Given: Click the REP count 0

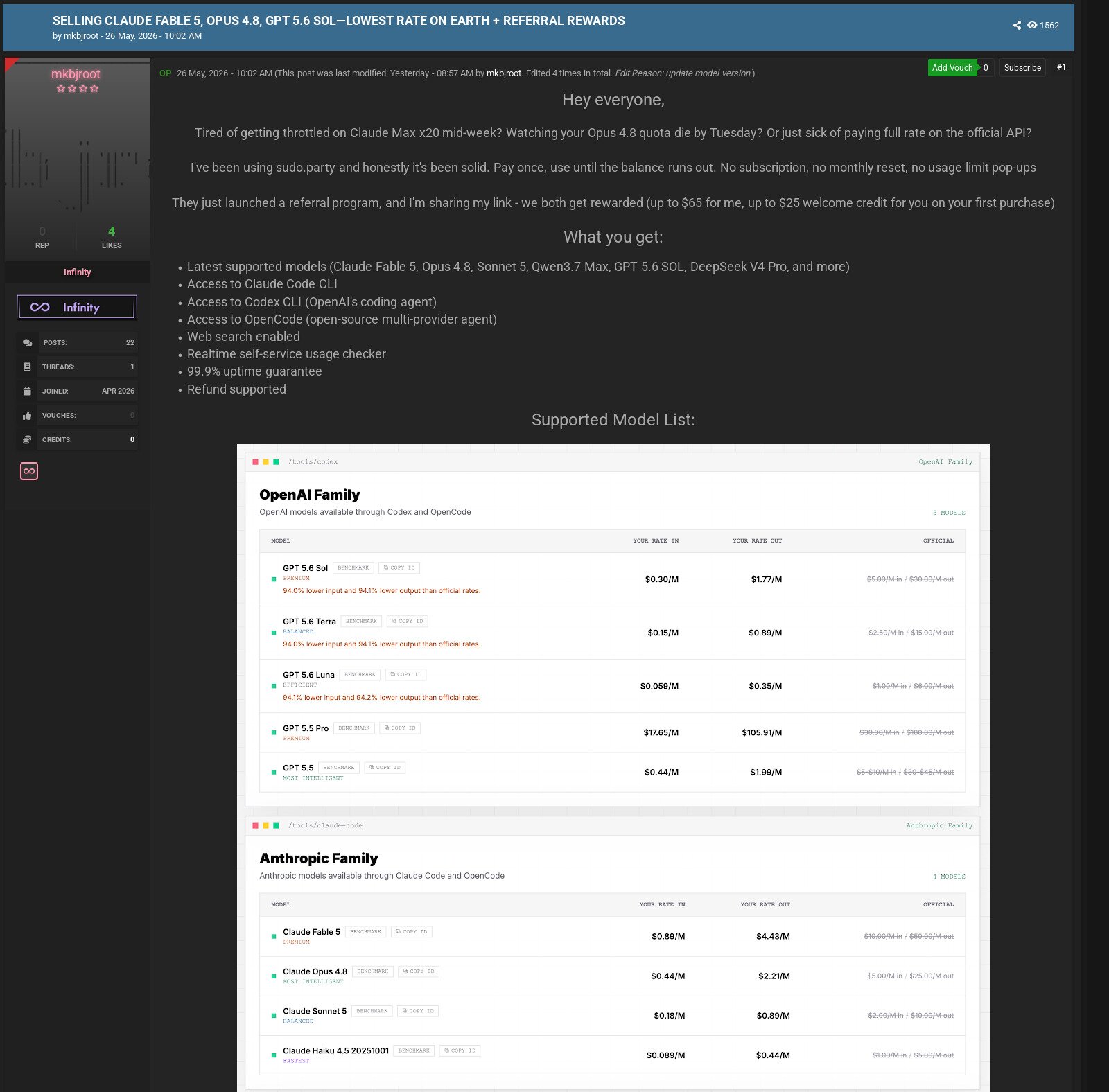Looking at the screenshot, I should [x=42, y=231].
